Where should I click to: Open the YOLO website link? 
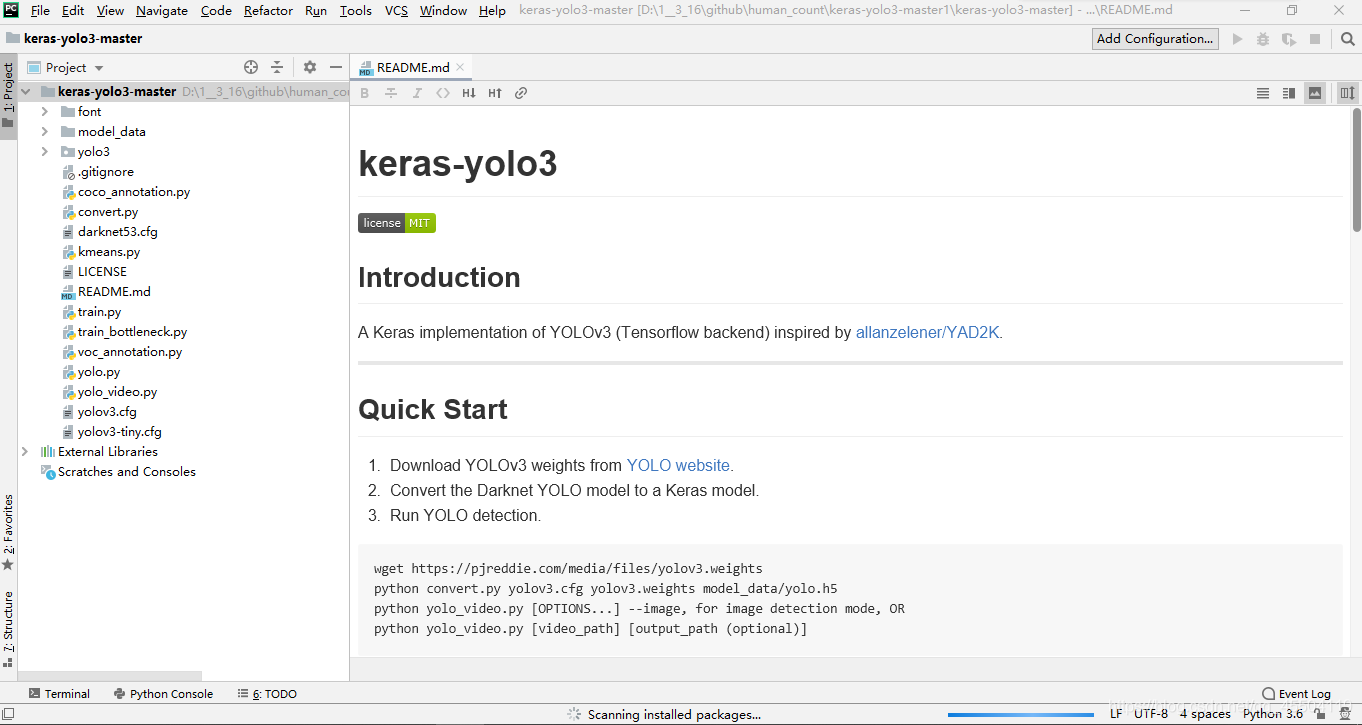click(x=678, y=465)
